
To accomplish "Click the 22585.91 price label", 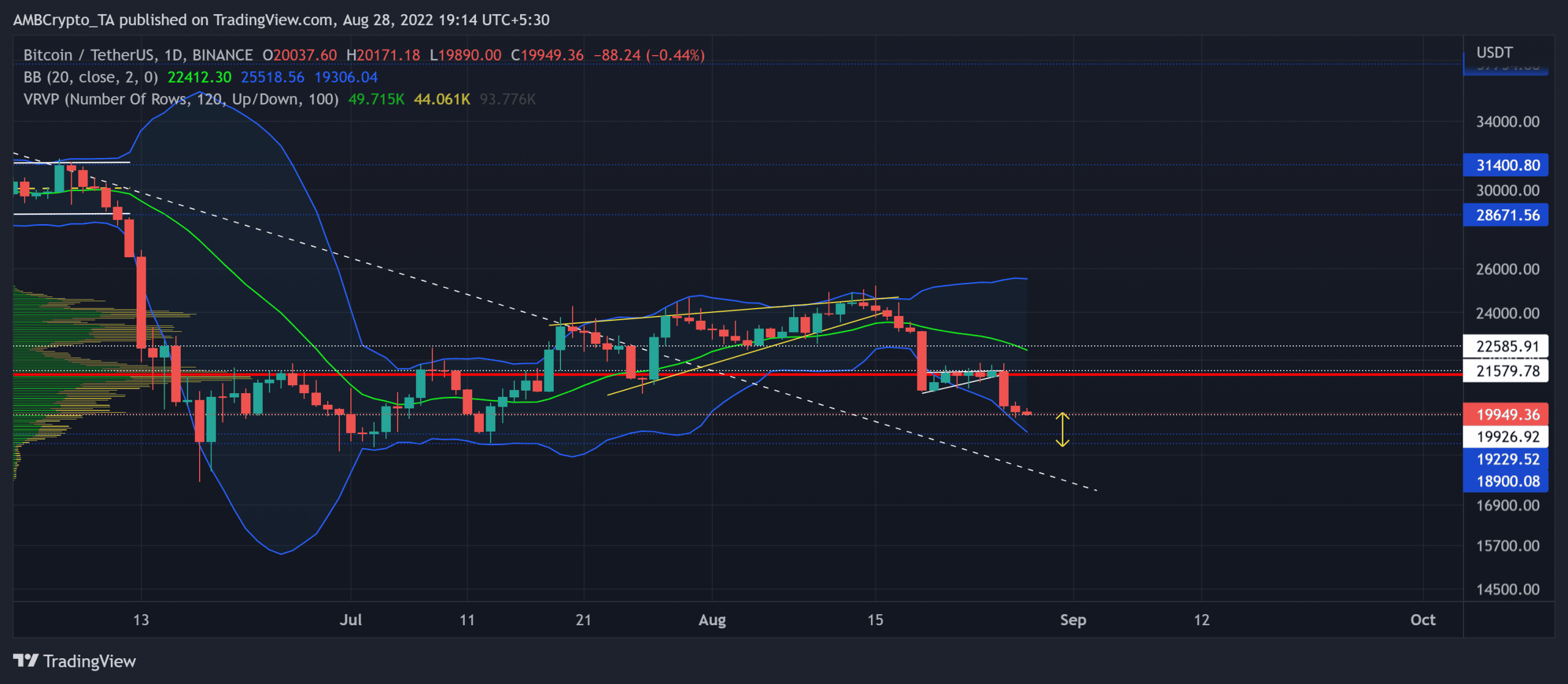I will [1506, 346].
